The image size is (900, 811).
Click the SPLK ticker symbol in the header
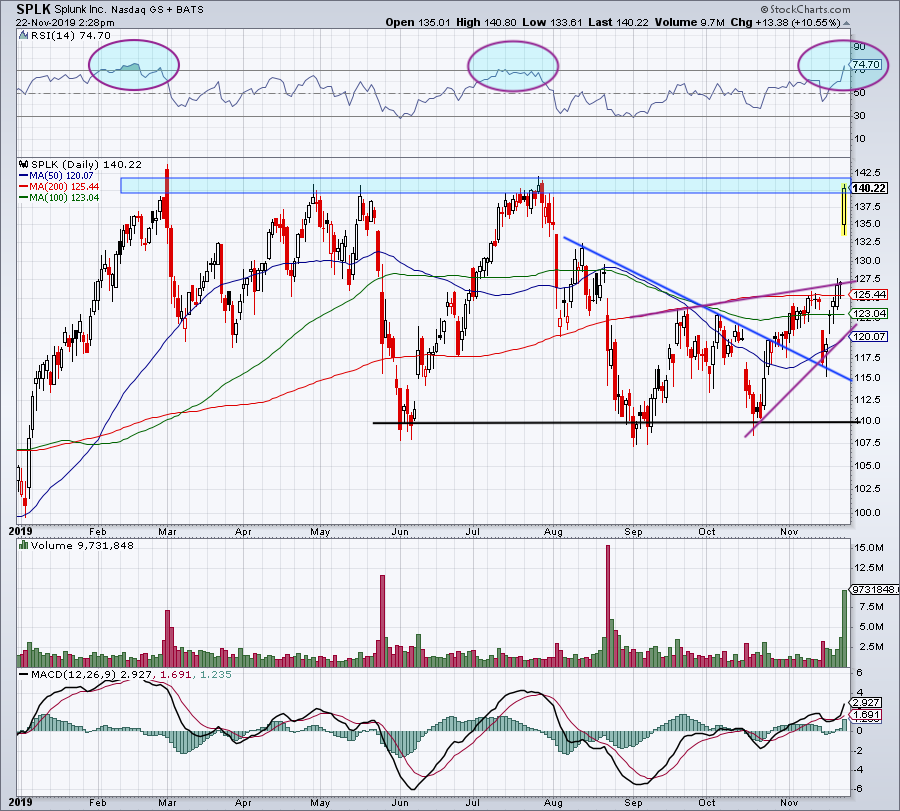33,9
